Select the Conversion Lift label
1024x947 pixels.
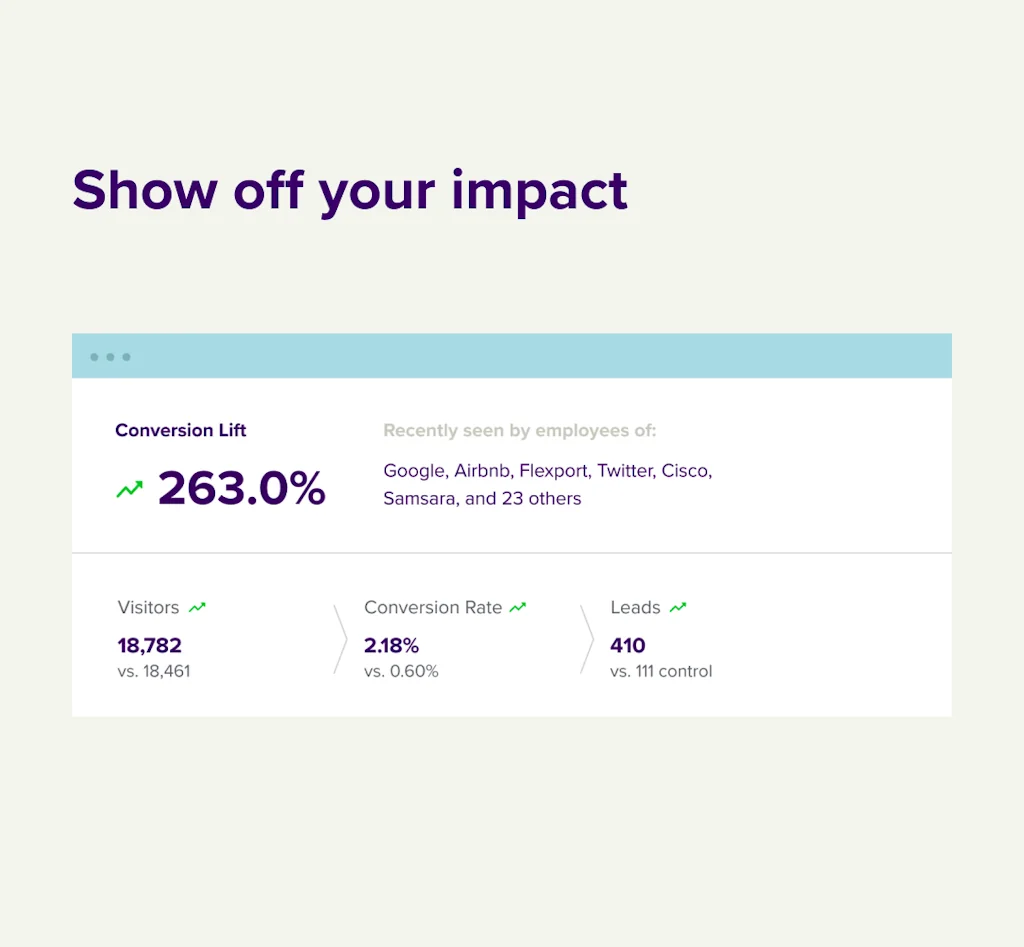click(x=180, y=431)
